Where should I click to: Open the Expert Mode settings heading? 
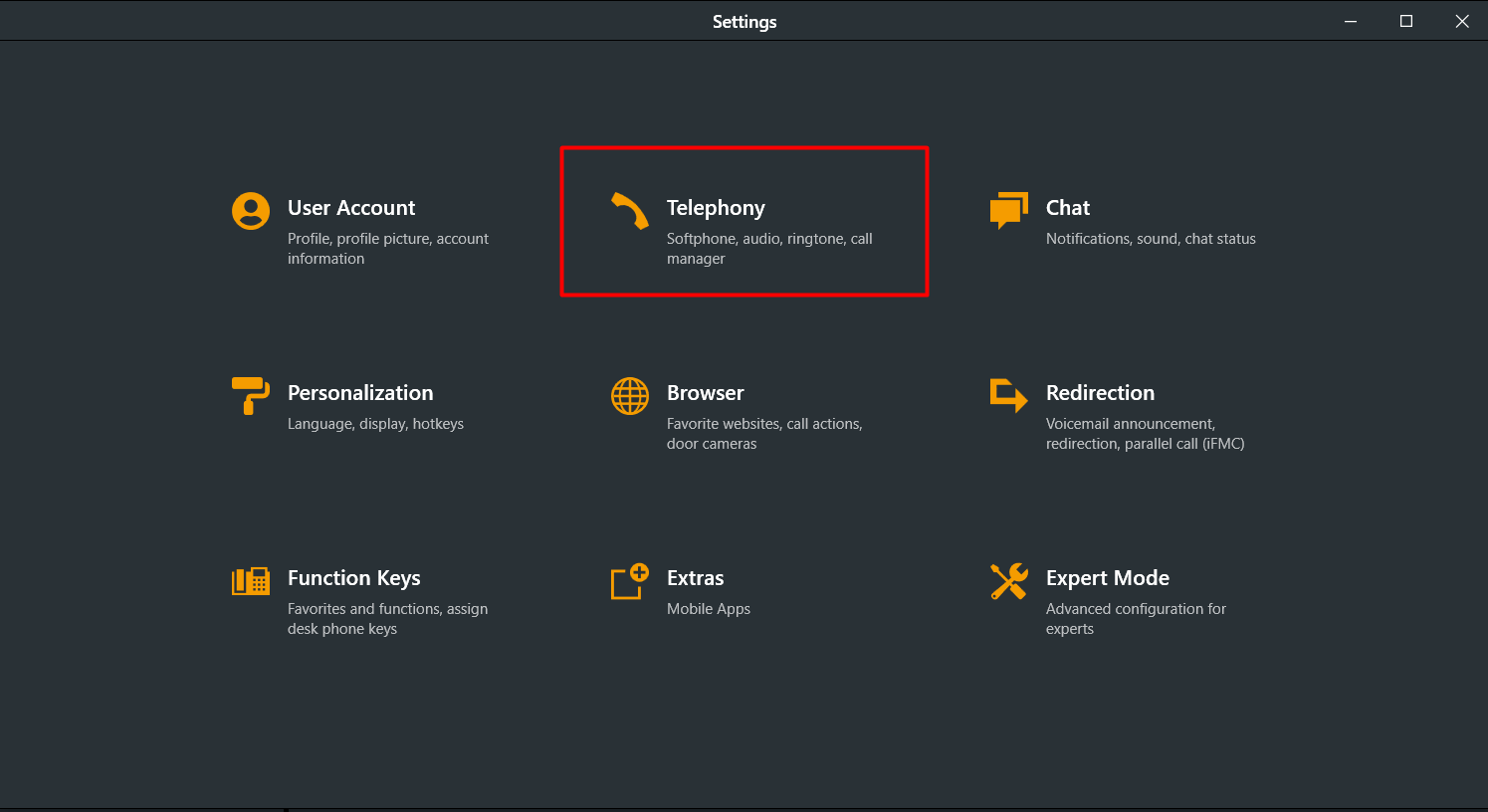[x=1108, y=578]
